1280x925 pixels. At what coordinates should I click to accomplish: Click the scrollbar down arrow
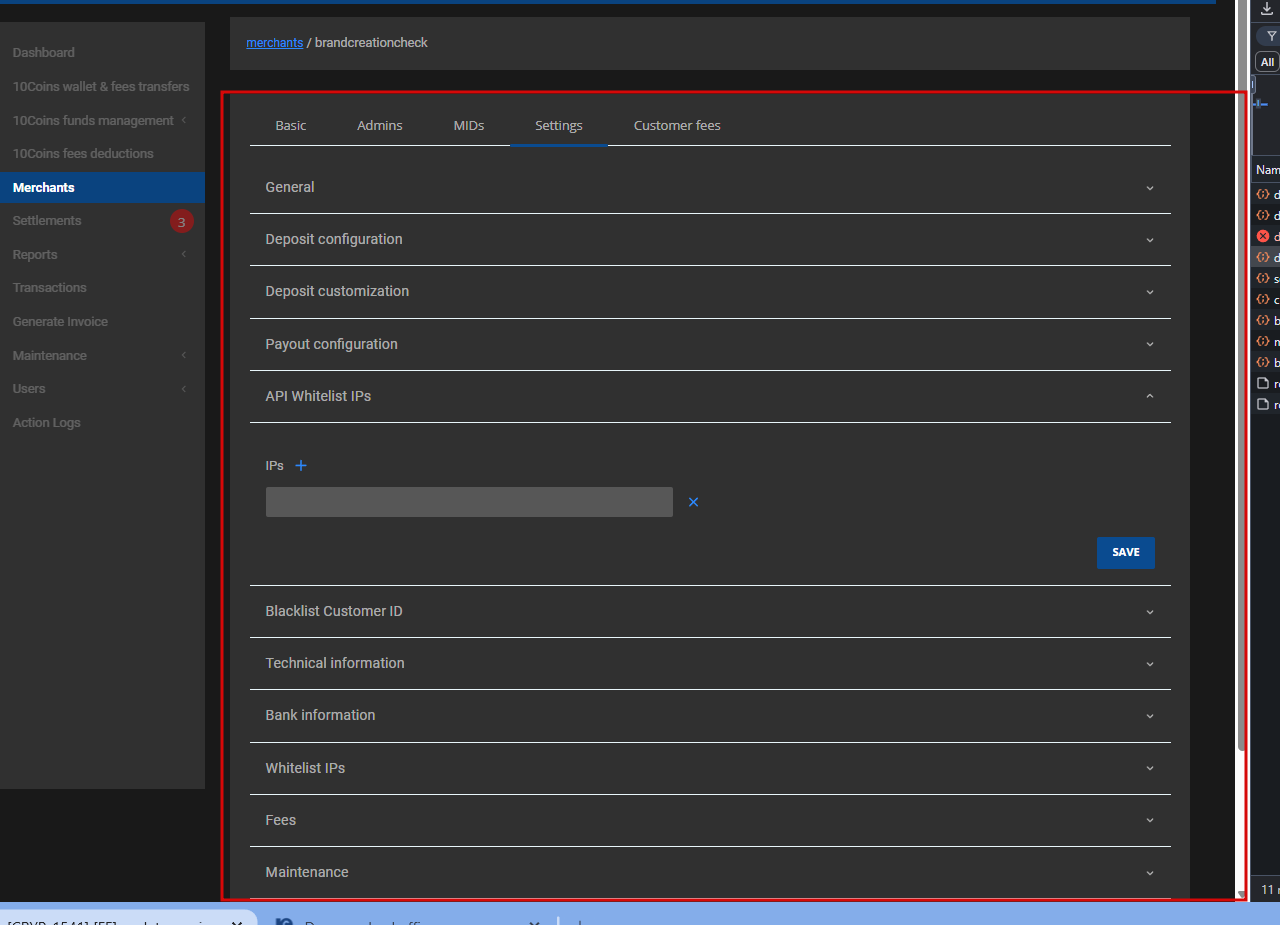tap(1241, 894)
